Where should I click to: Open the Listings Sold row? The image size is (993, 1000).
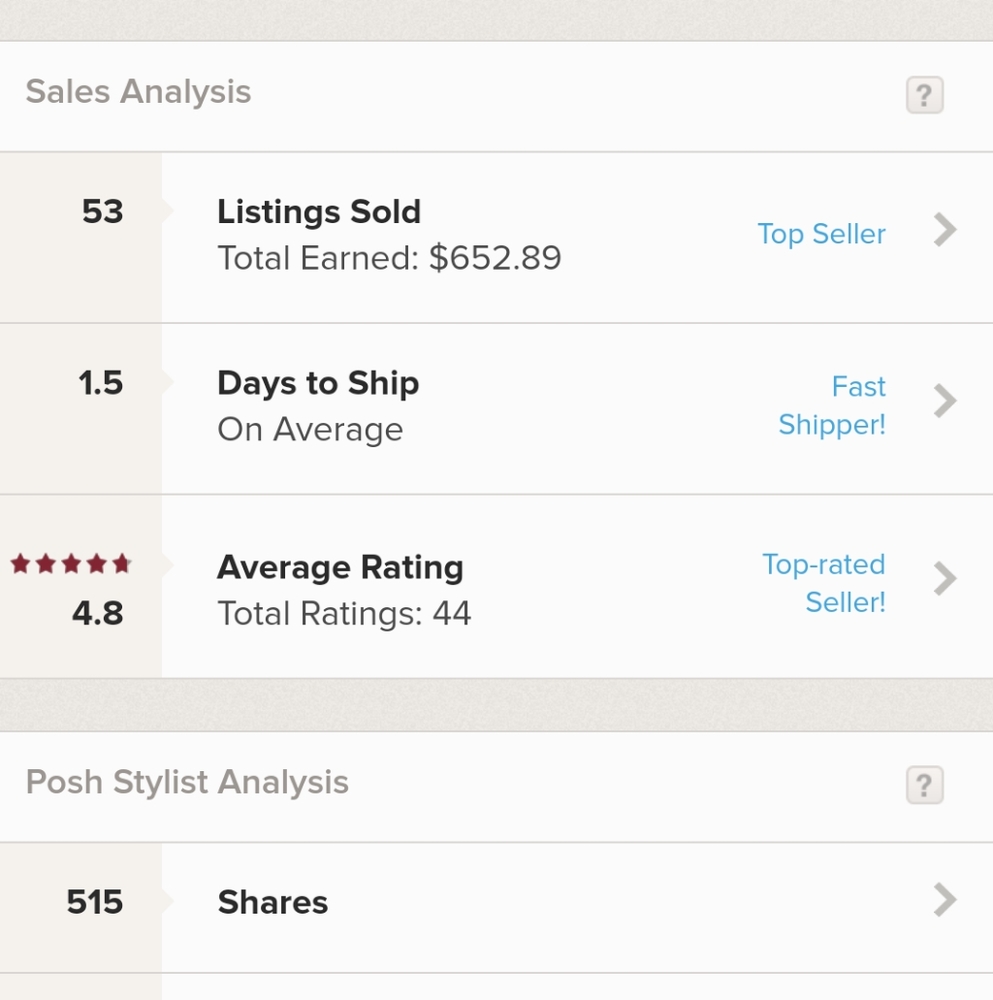pos(319,212)
